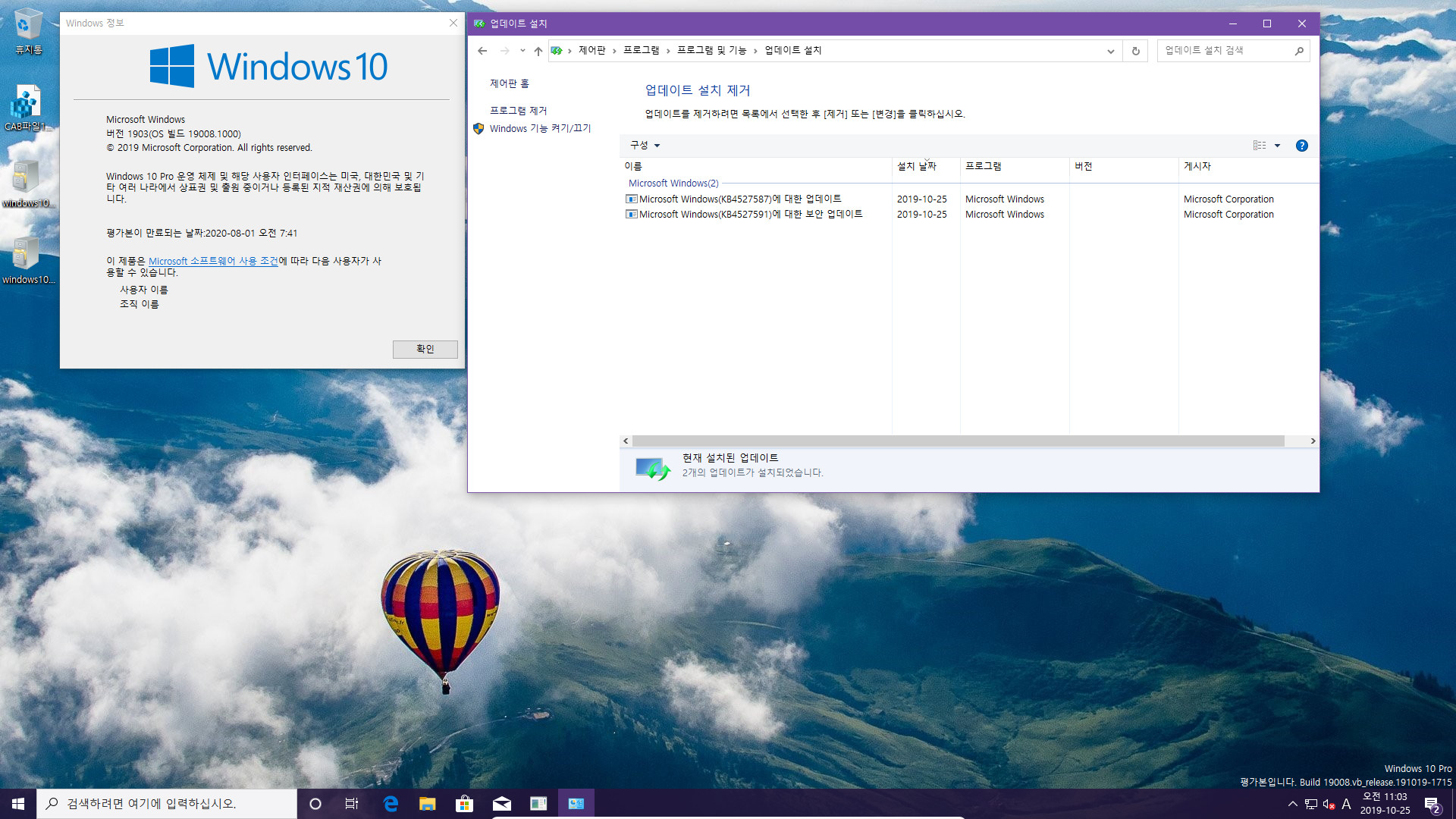1456x819 pixels.
Task: Open 제어판 홈 link
Action: coord(509,83)
